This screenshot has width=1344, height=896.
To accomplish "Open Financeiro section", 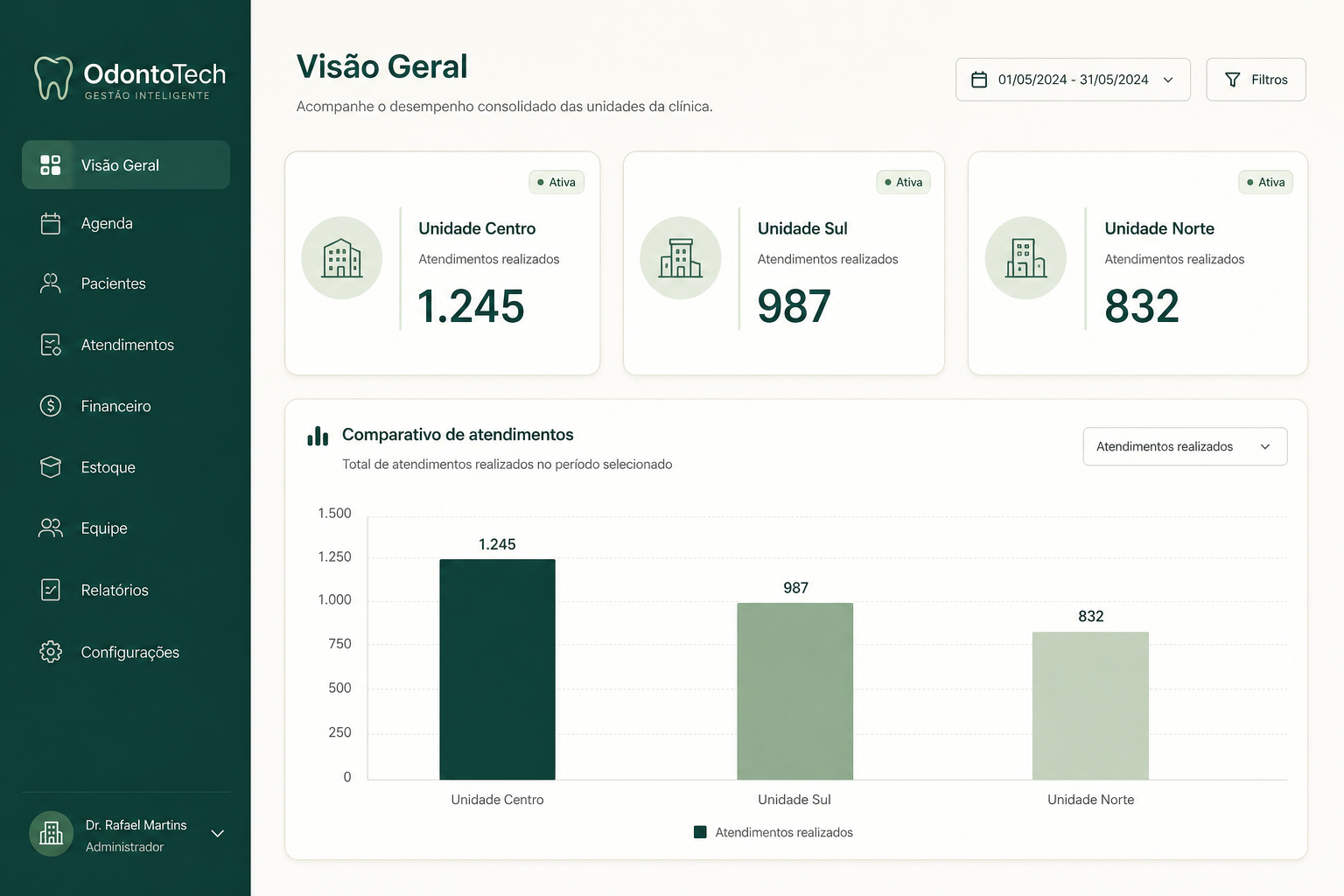I will click(x=126, y=405).
